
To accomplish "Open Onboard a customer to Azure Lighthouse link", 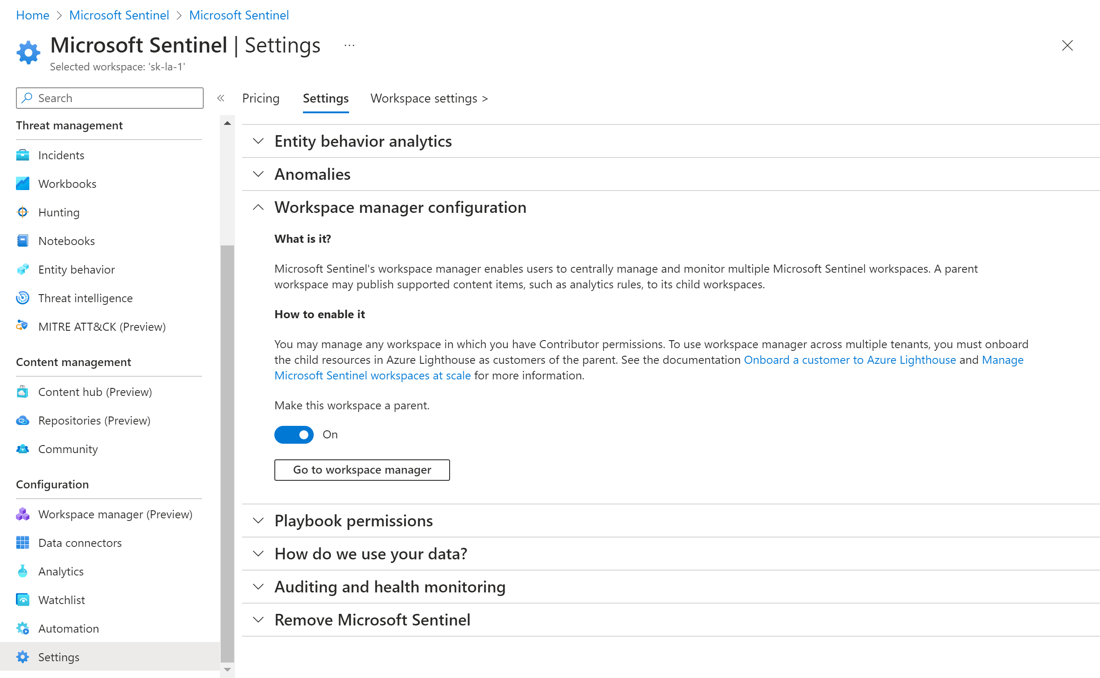I will 849,360.
